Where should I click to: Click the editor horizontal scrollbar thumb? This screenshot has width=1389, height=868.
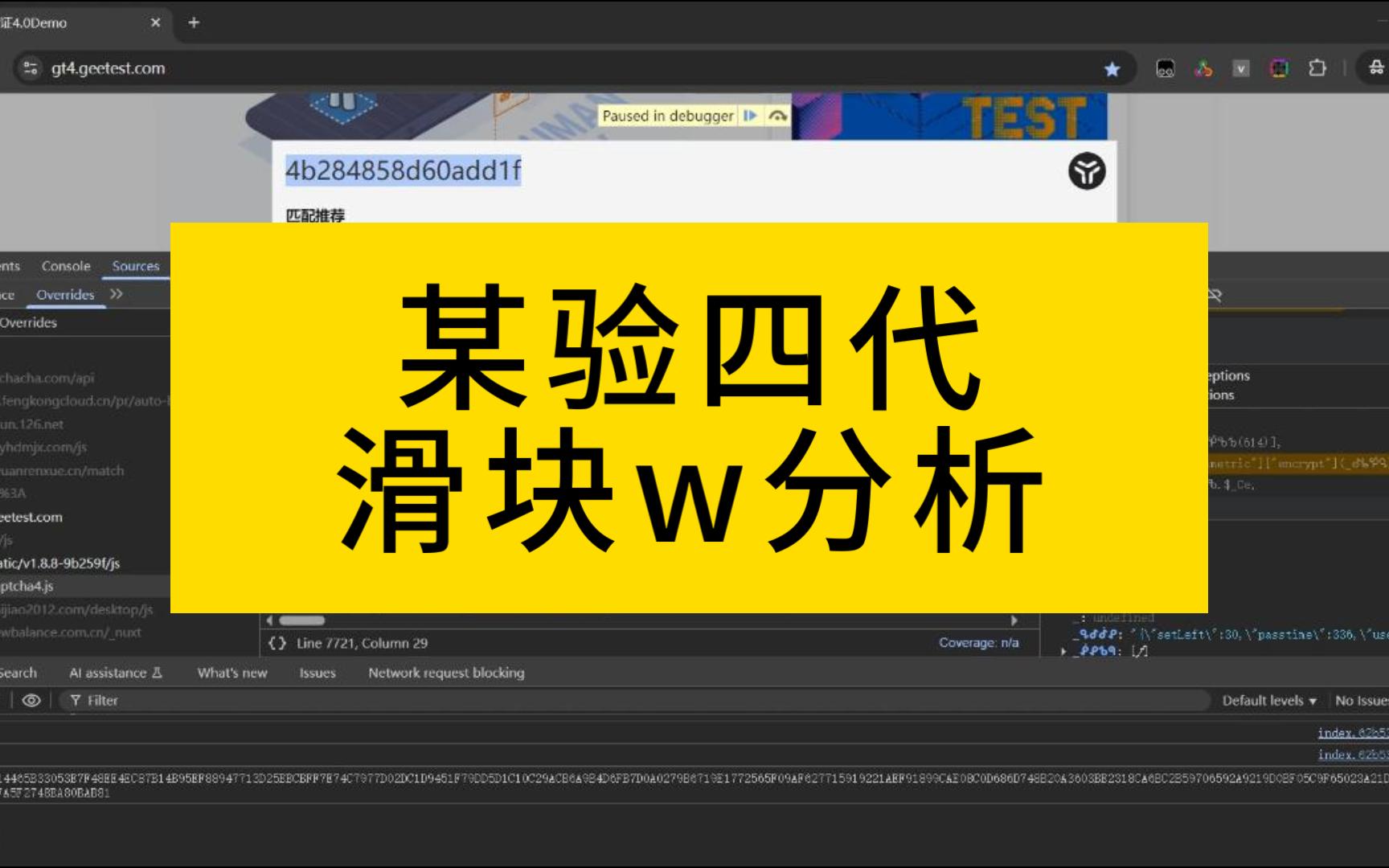tap(301, 620)
